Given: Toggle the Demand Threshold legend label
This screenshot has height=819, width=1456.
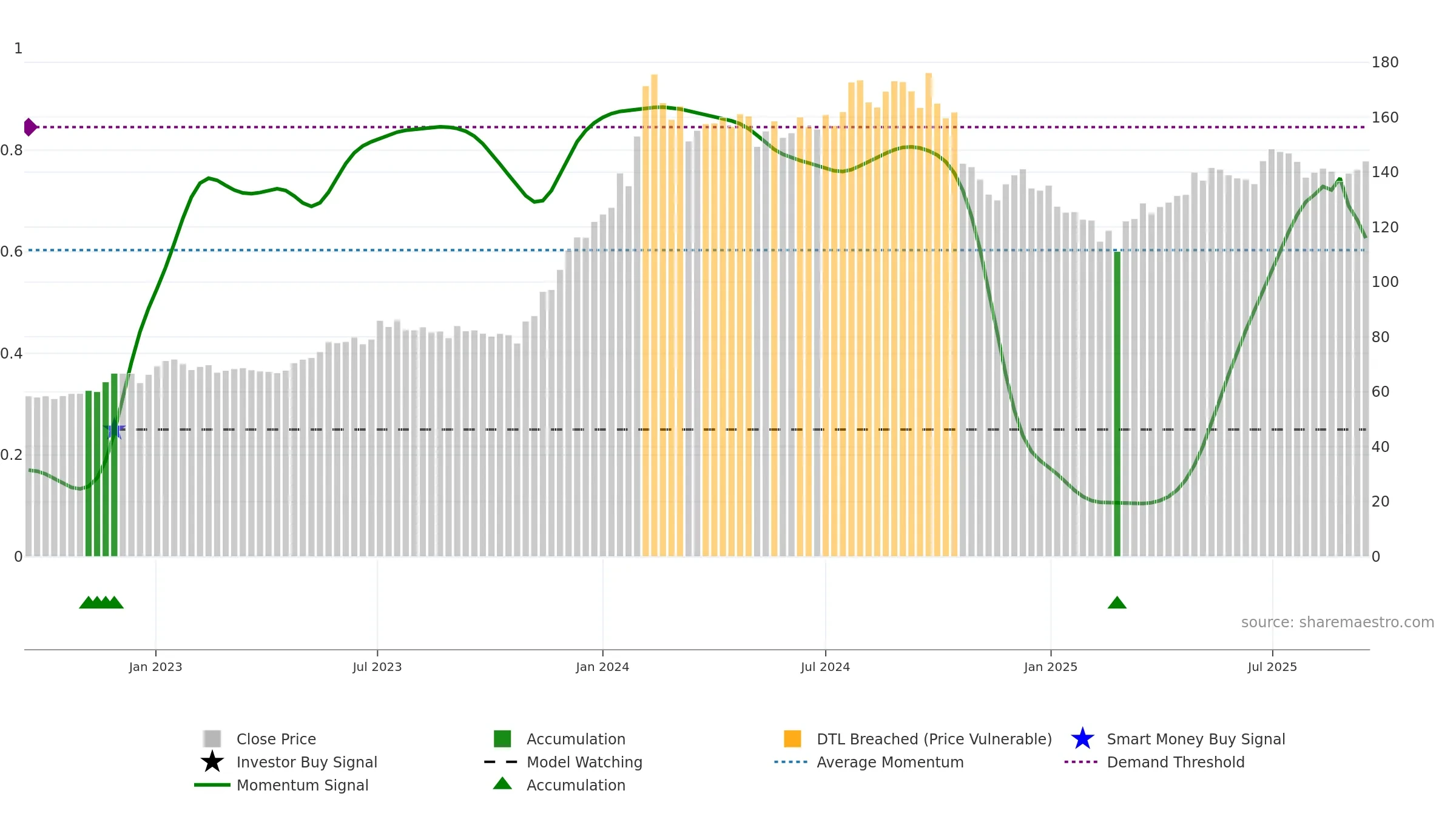Looking at the screenshot, I should pos(1176,762).
